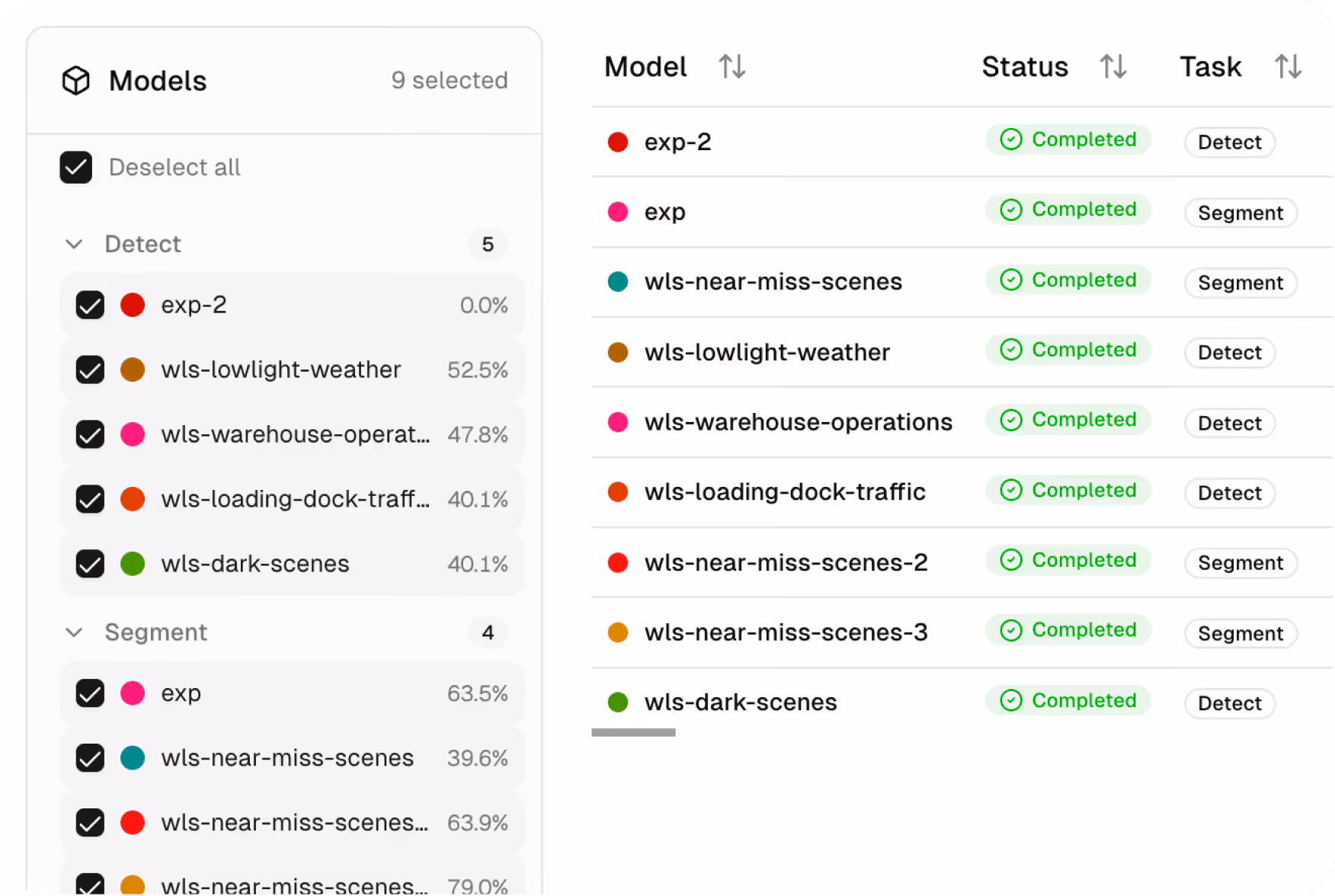Viewport: 1335px width, 896px height.
Task: Click check icon in wls-near-miss-scenes-2 status
Action: (x=1011, y=560)
